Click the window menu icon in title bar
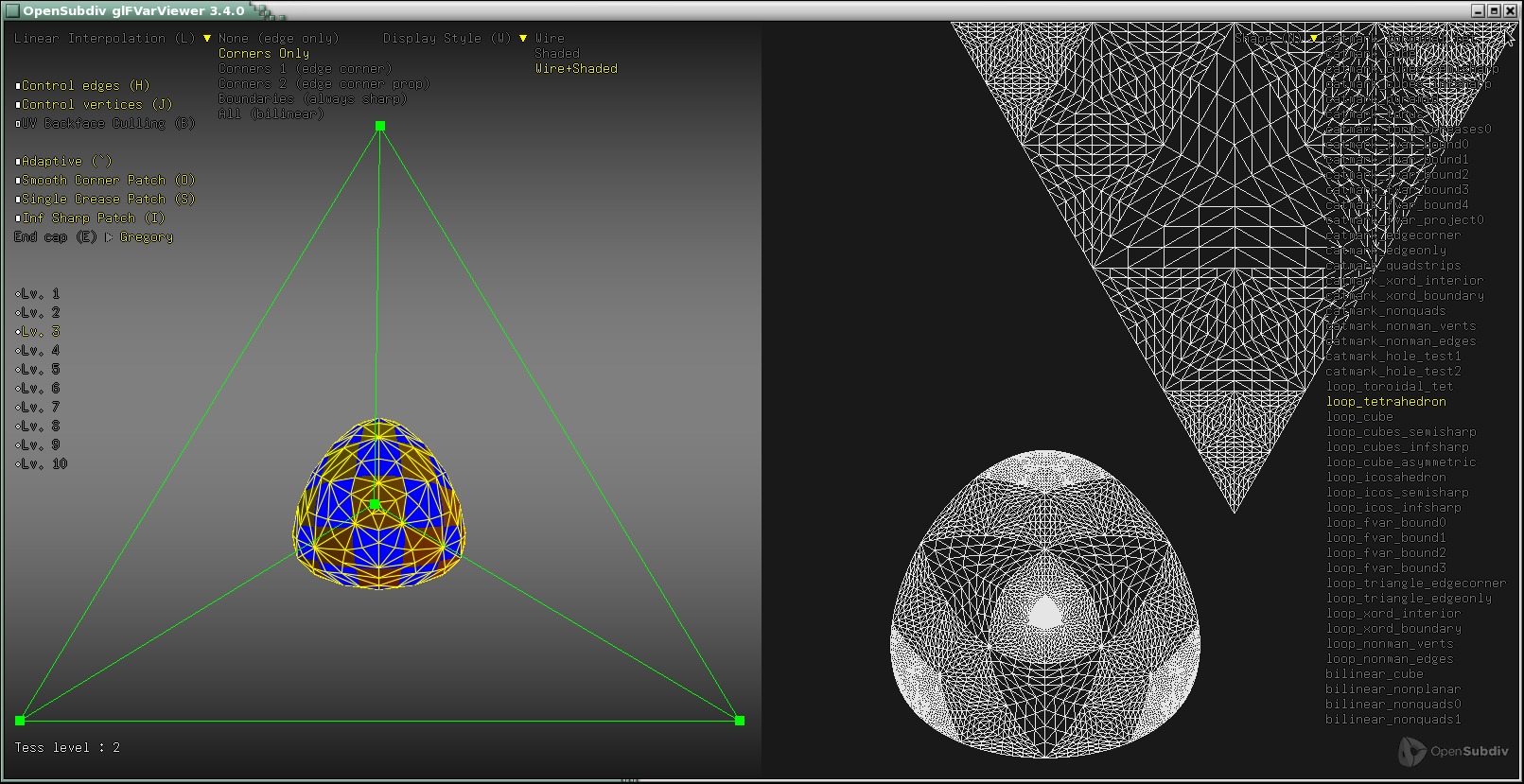 pyautogui.click(x=11, y=10)
